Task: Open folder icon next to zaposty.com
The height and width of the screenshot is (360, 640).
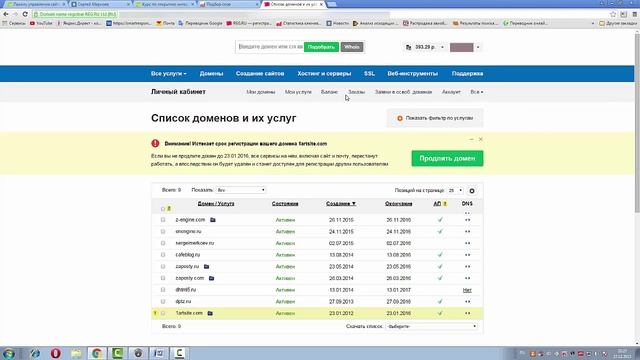Action: point(211,278)
